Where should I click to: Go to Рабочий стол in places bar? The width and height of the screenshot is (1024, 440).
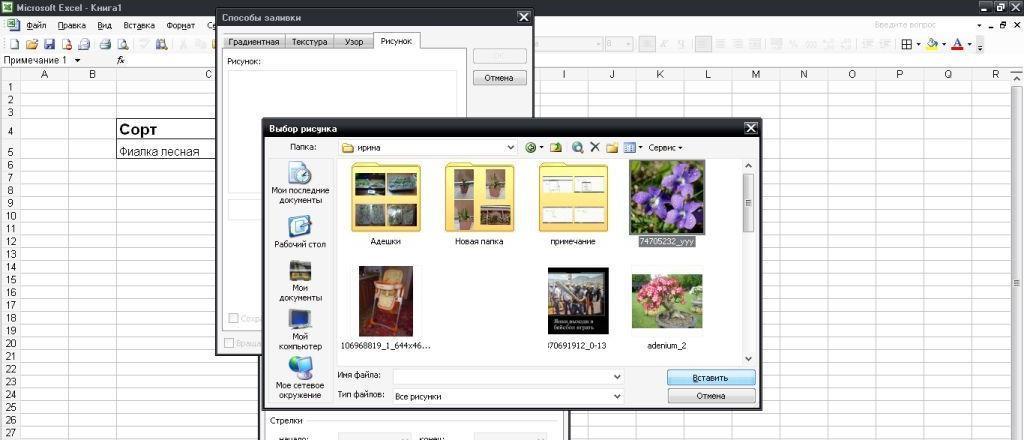(x=300, y=232)
